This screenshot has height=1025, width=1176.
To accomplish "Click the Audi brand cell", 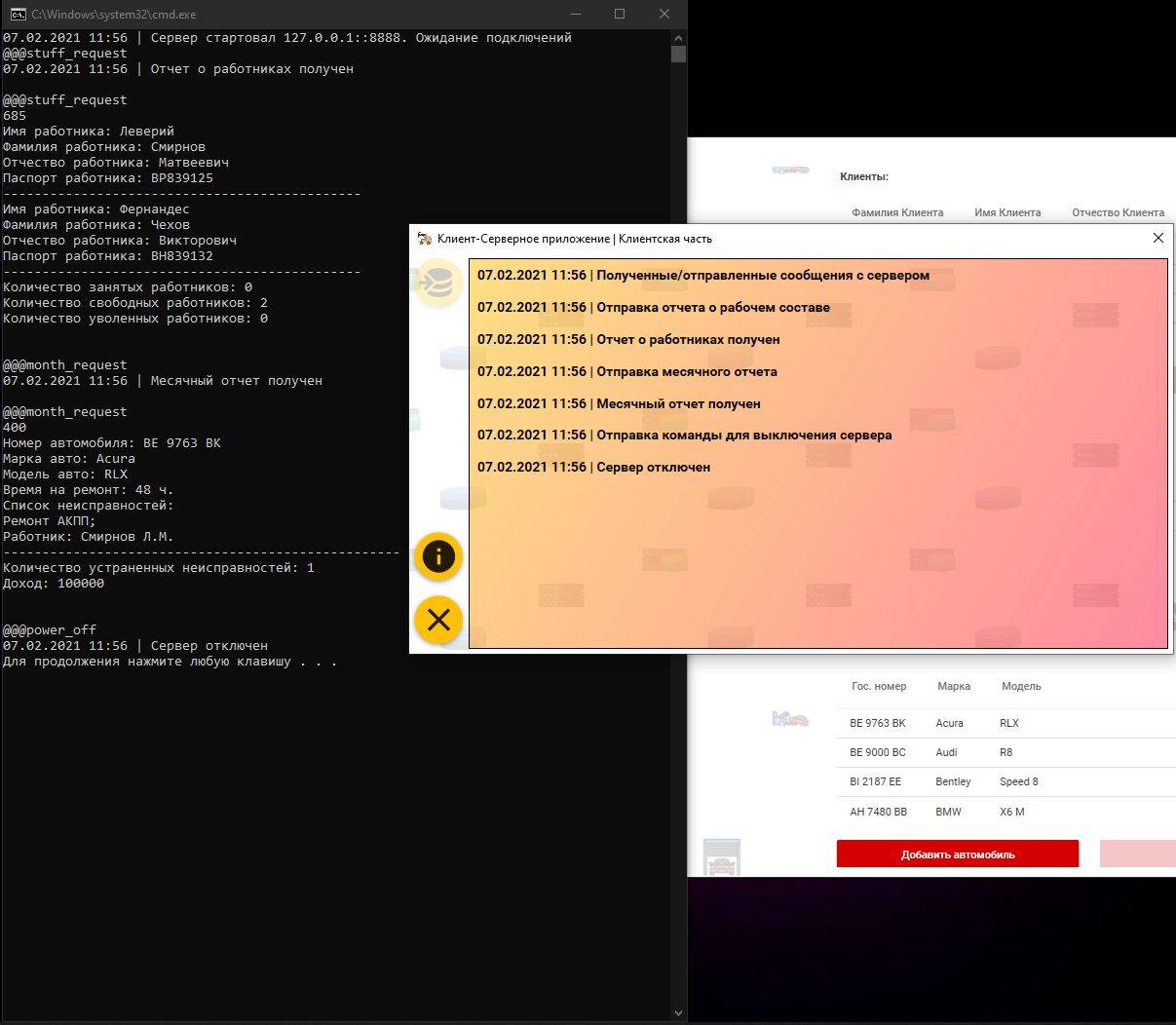I will (946, 752).
